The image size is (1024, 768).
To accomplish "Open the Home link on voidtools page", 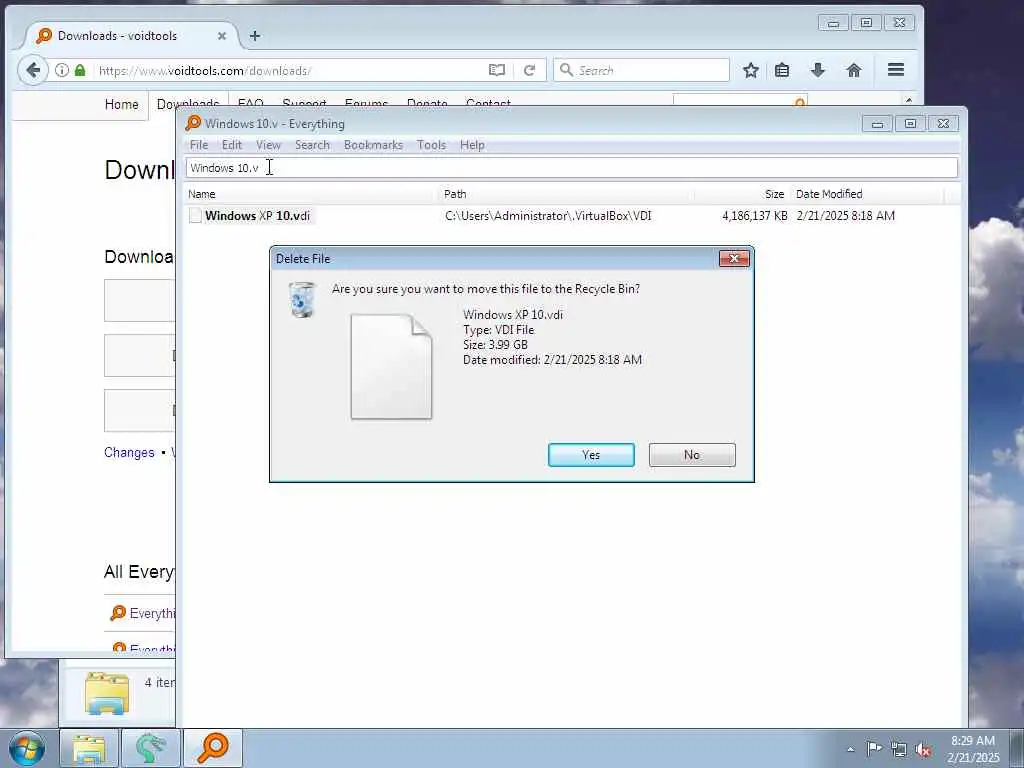I will pyautogui.click(x=121, y=104).
